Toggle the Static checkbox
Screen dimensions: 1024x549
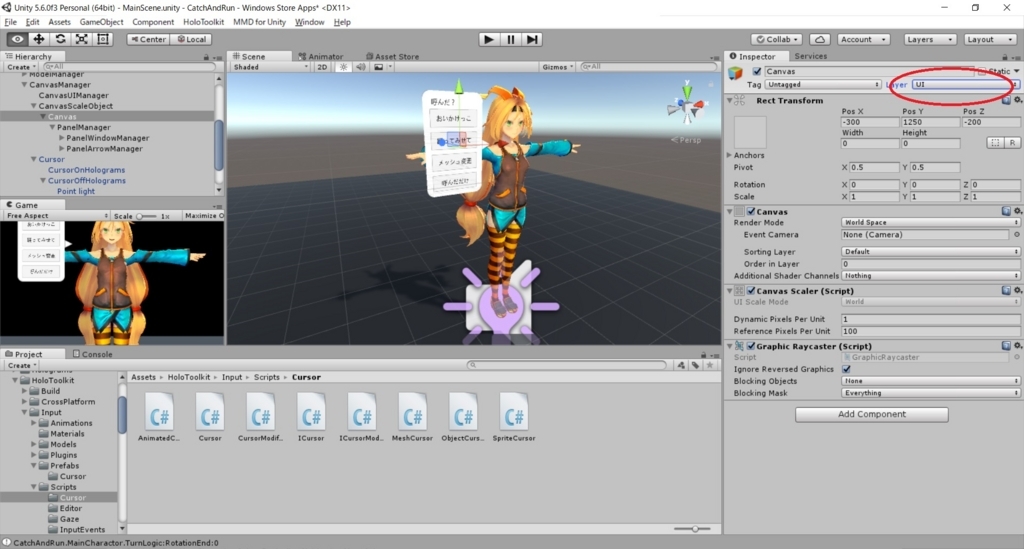[x=982, y=71]
